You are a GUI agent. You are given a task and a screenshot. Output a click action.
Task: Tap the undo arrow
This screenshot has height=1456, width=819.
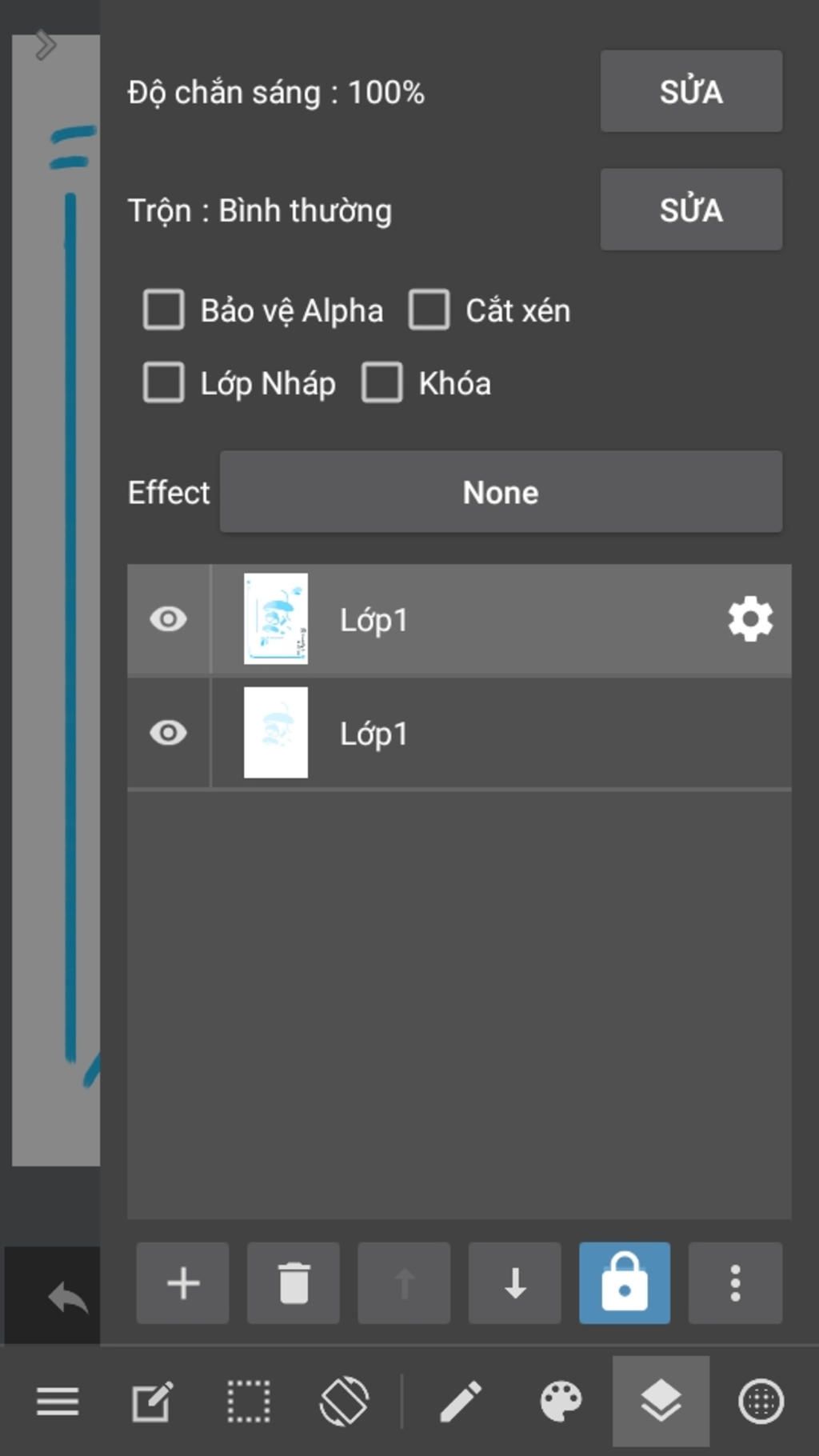point(67,1296)
